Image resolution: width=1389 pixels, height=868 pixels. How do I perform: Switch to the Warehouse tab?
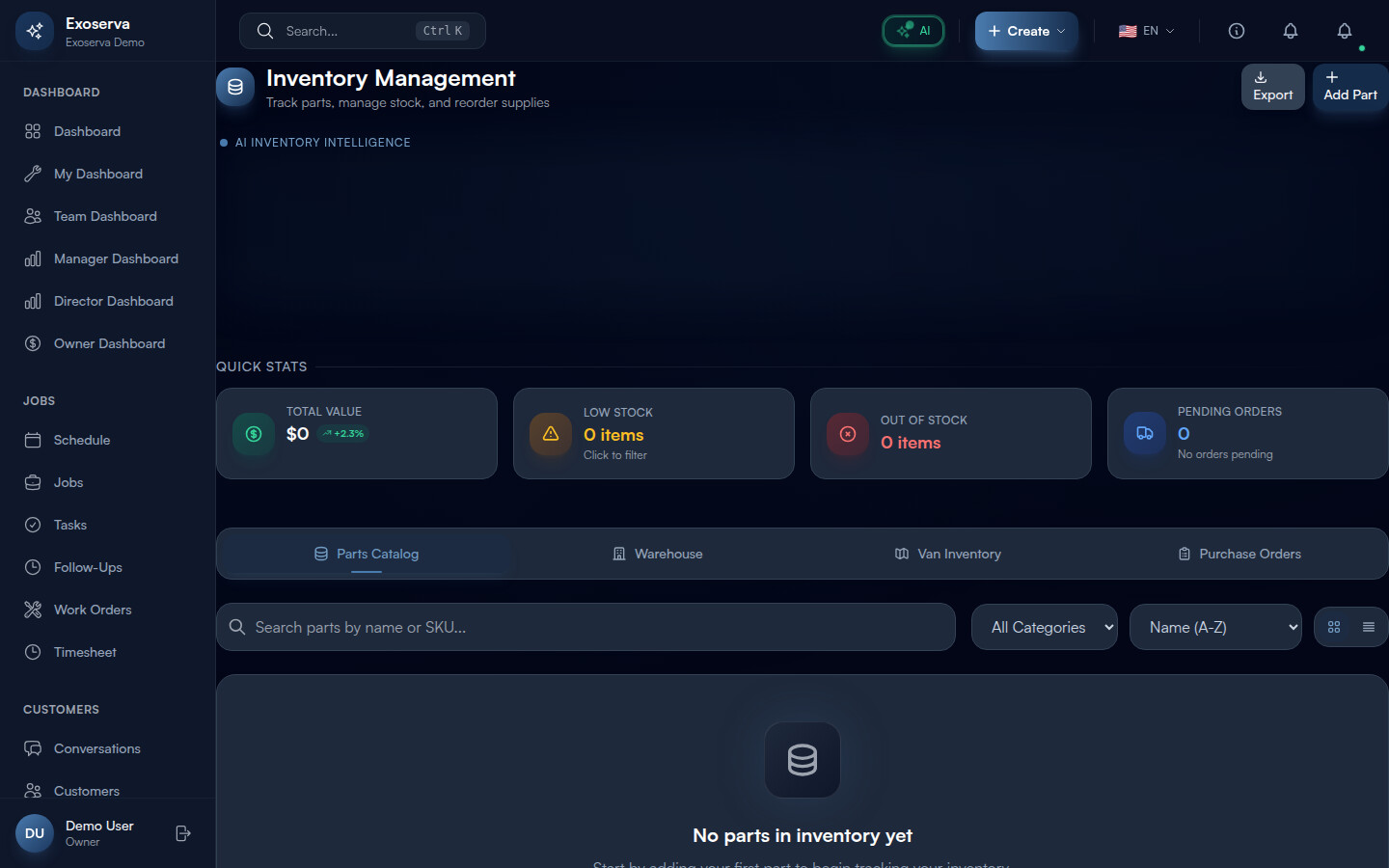[658, 554]
